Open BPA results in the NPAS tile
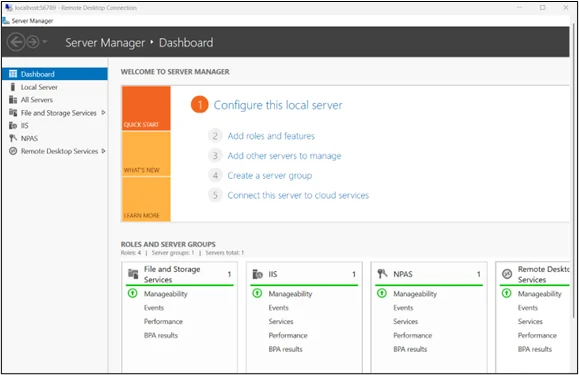The height and width of the screenshot is (375, 579). tap(410, 349)
